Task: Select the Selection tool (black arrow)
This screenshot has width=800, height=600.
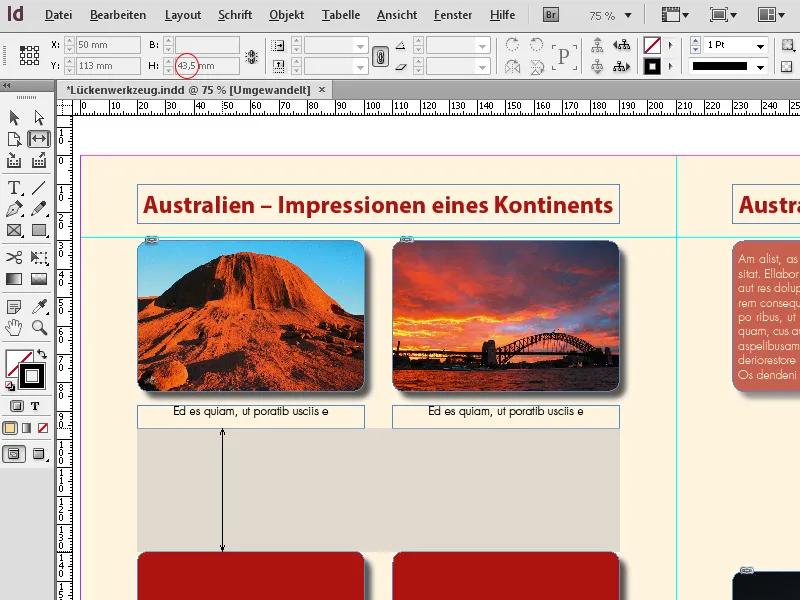Action: pos(14,118)
